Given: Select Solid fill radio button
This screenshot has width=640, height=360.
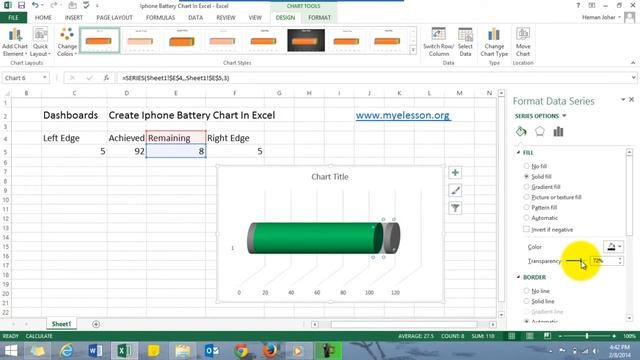Looking at the screenshot, I should point(527,176).
